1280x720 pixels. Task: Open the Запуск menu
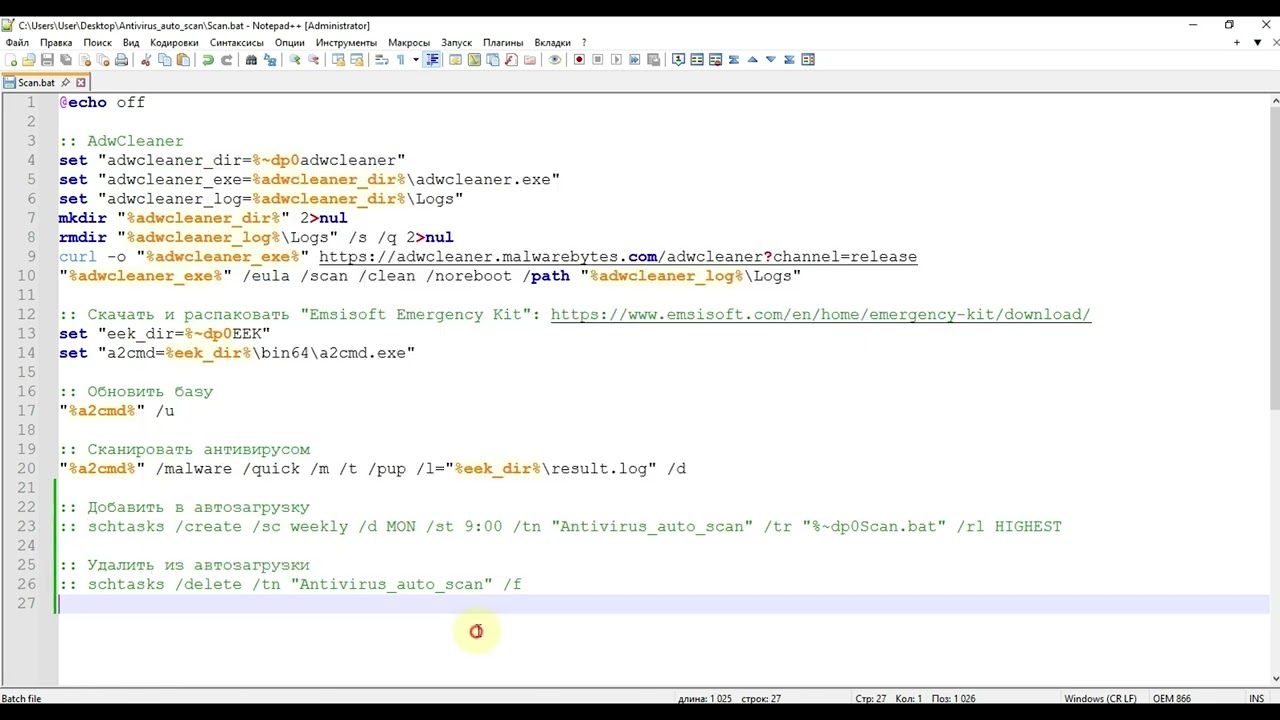pyautogui.click(x=456, y=43)
